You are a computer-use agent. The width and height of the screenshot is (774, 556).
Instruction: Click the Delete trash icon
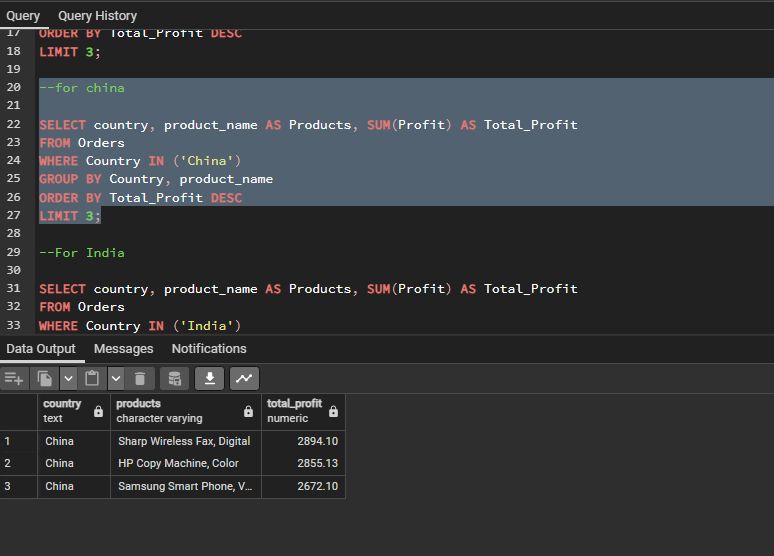(x=140, y=379)
